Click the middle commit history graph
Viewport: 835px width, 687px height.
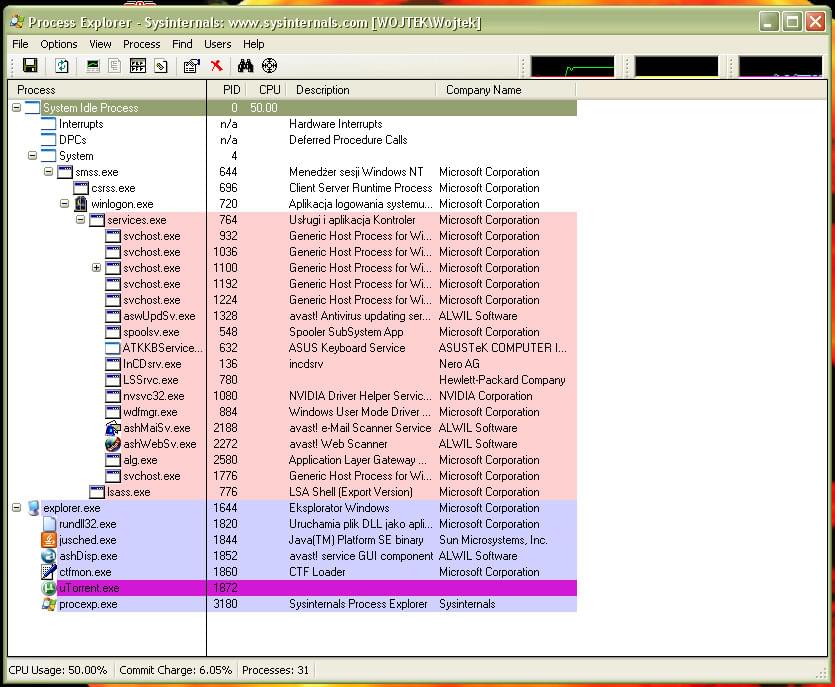point(676,67)
